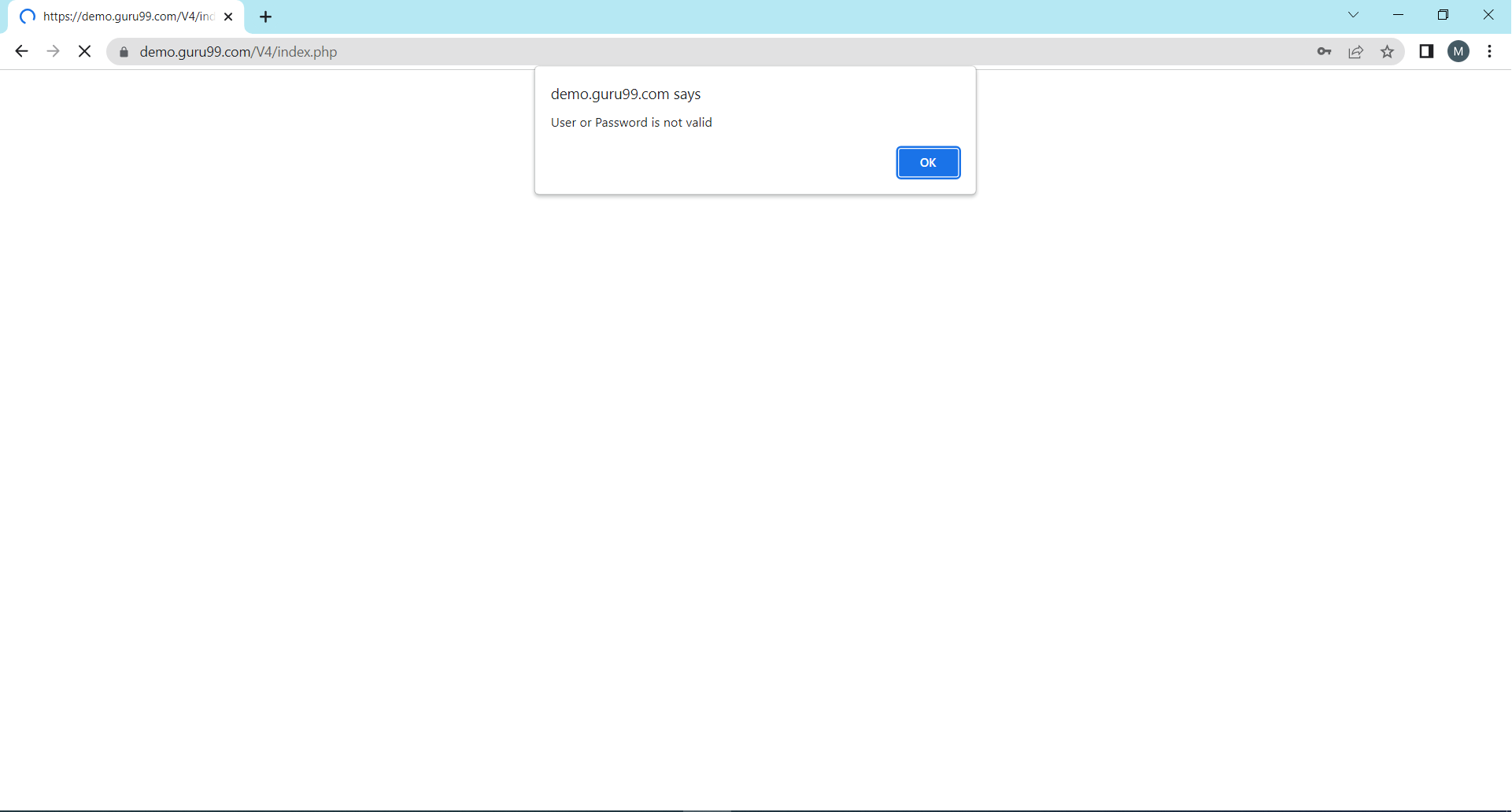1512x812 pixels.
Task: Open the tab search chevron
Action: coord(1354,14)
